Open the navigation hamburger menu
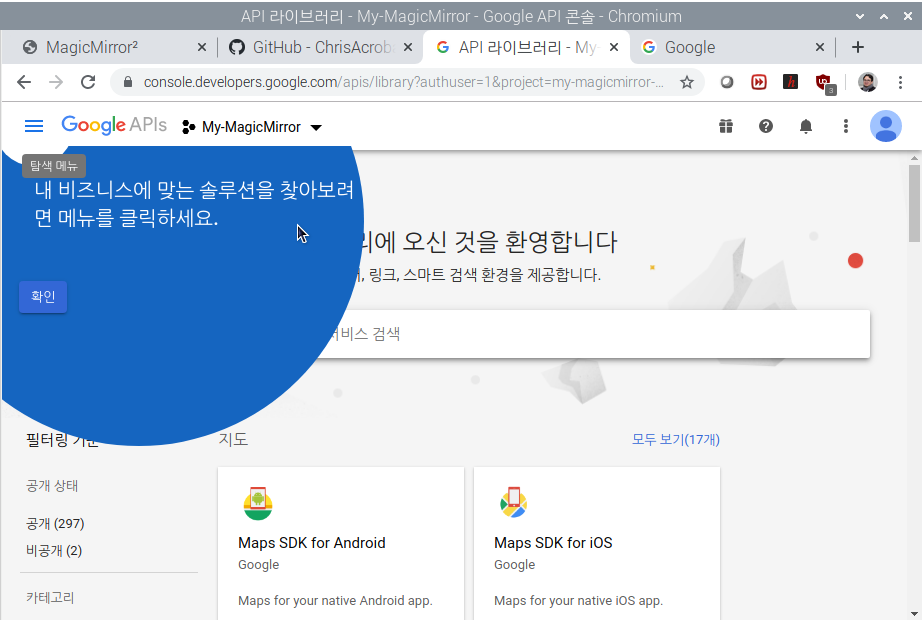This screenshot has width=922, height=622. [x=34, y=126]
